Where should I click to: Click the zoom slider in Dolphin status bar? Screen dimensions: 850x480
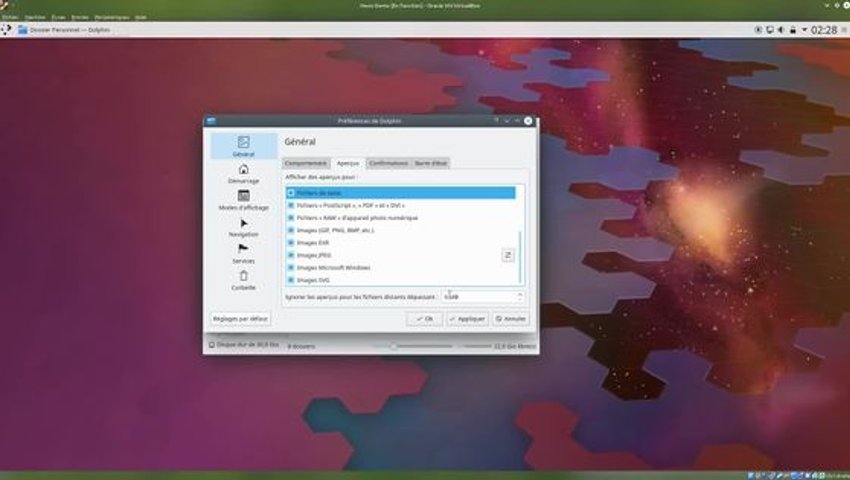tap(412, 346)
